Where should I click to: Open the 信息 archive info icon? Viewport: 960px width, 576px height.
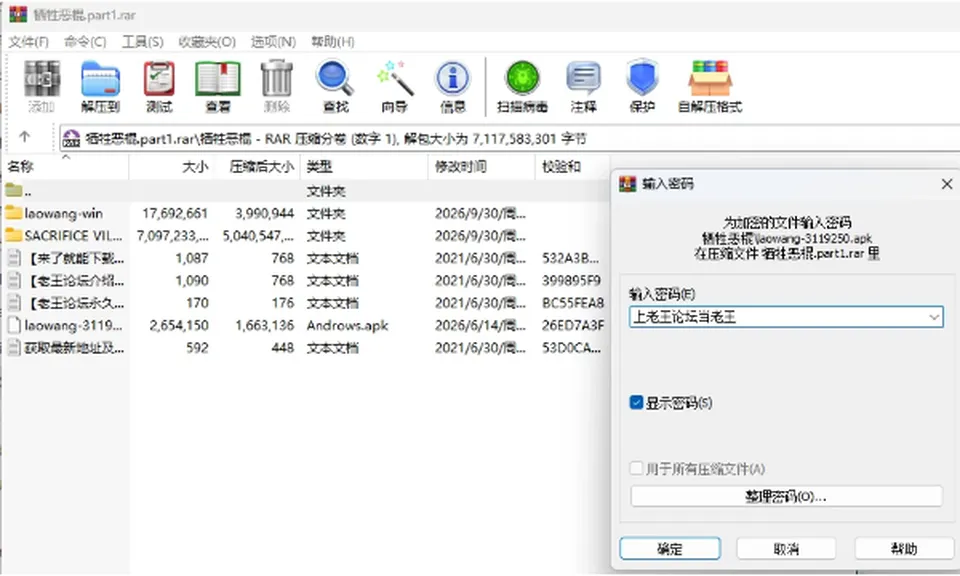(453, 79)
